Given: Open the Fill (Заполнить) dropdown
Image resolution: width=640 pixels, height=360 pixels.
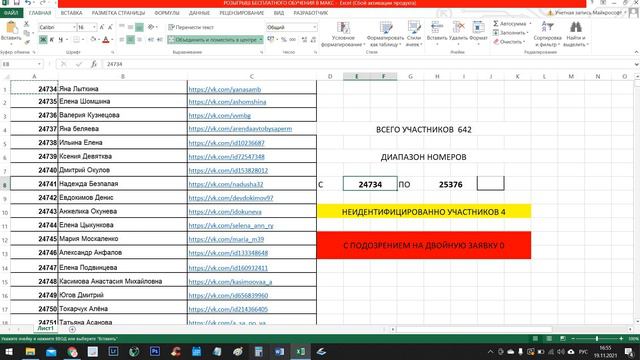Looking at the screenshot, I should tap(510, 33).
